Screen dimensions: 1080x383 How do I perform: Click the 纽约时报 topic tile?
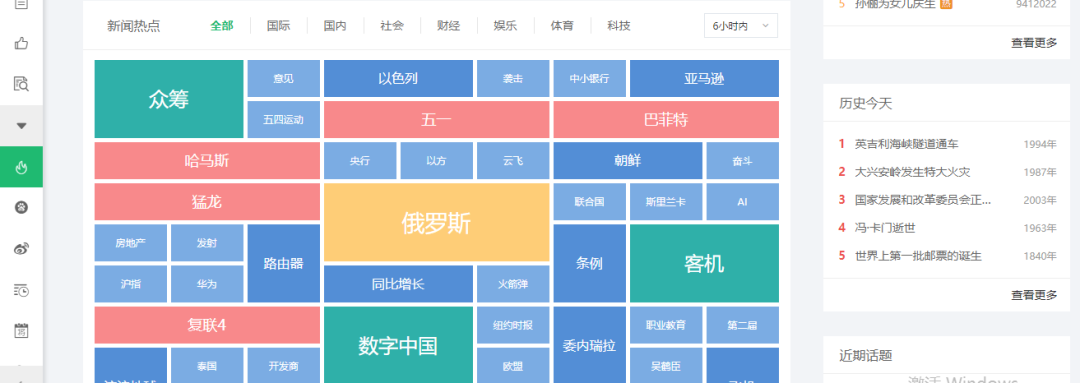click(x=513, y=325)
